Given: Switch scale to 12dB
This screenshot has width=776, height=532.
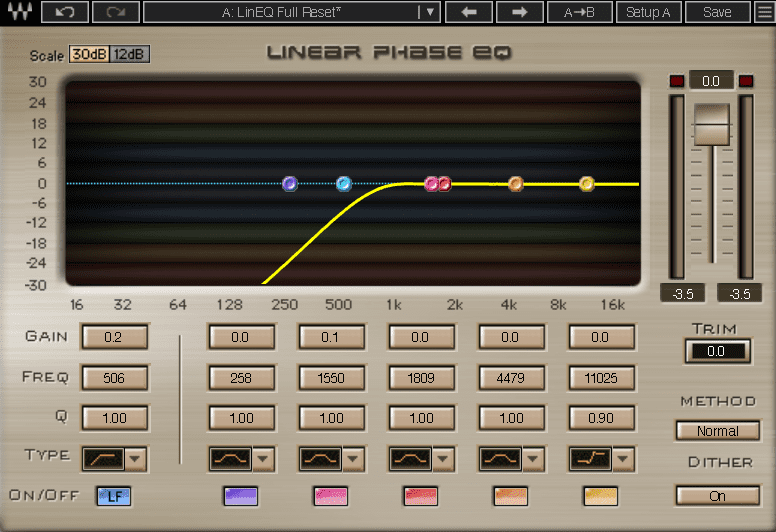Looking at the screenshot, I should point(129,54).
